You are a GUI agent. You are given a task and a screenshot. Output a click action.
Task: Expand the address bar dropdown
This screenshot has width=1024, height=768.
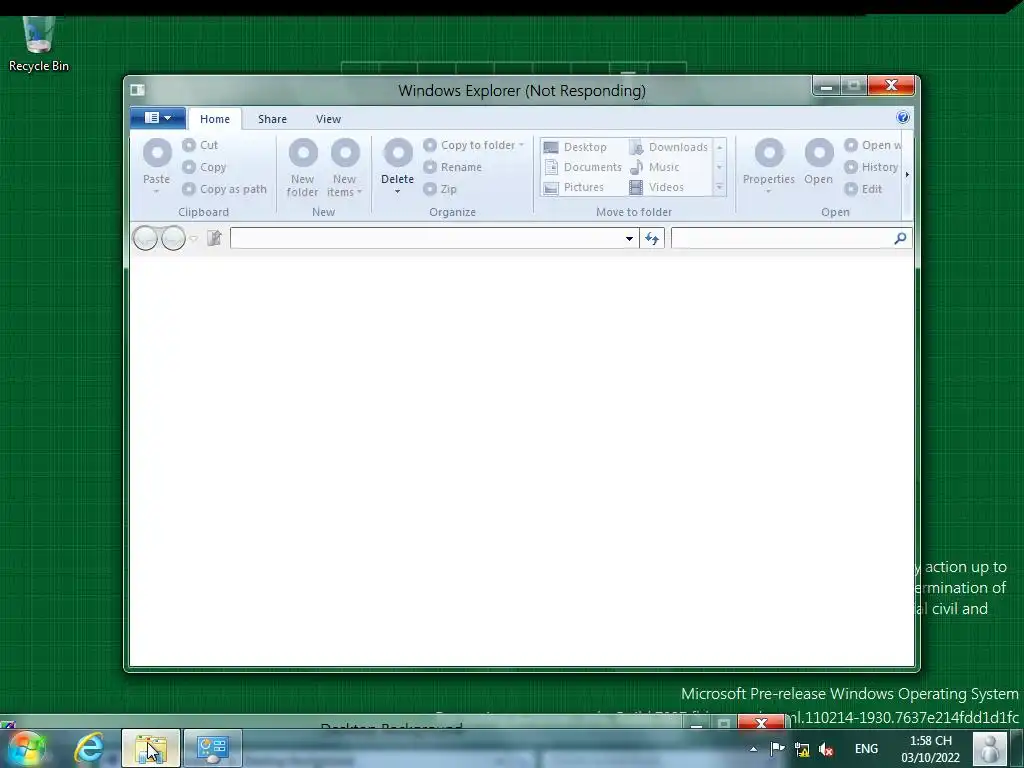(x=629, y=238)
